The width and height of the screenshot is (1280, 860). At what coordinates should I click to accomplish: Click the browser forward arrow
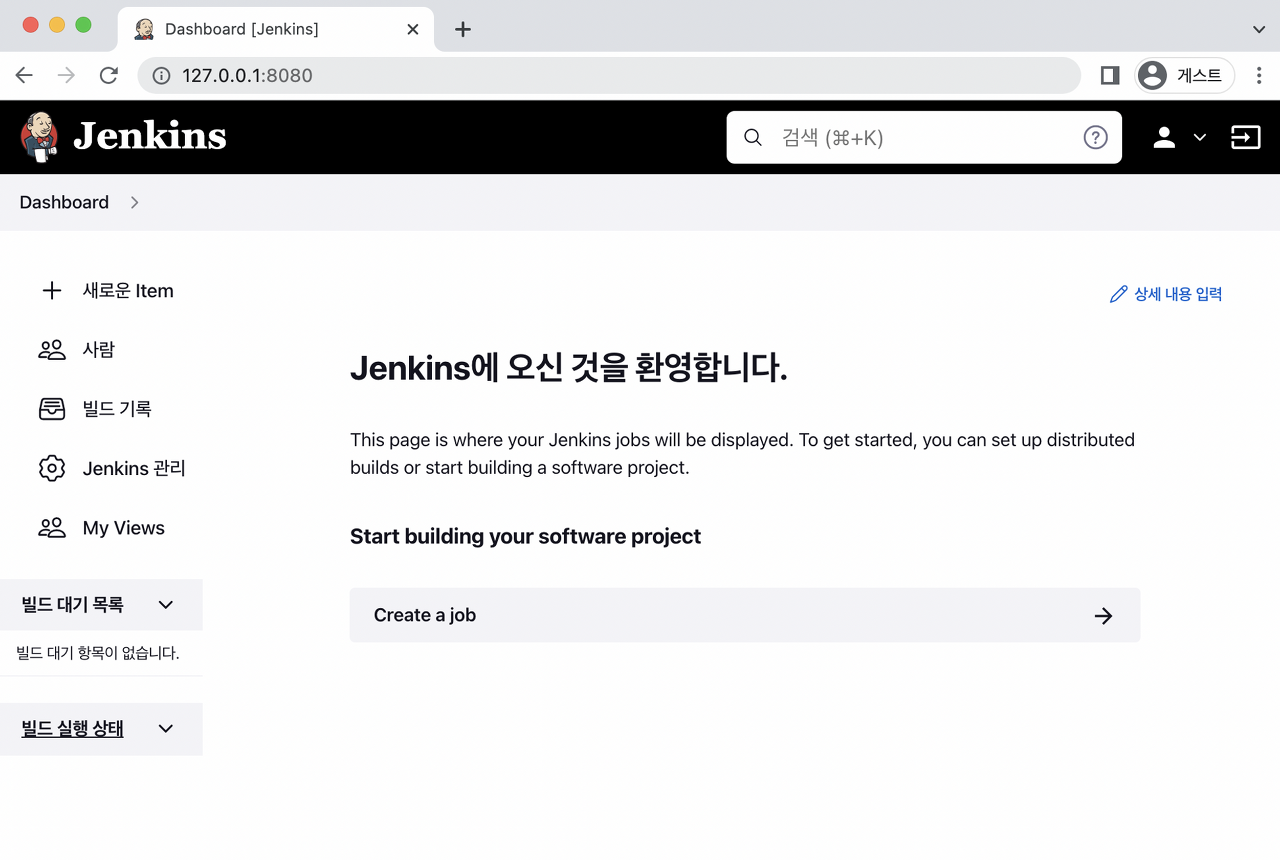66,76
